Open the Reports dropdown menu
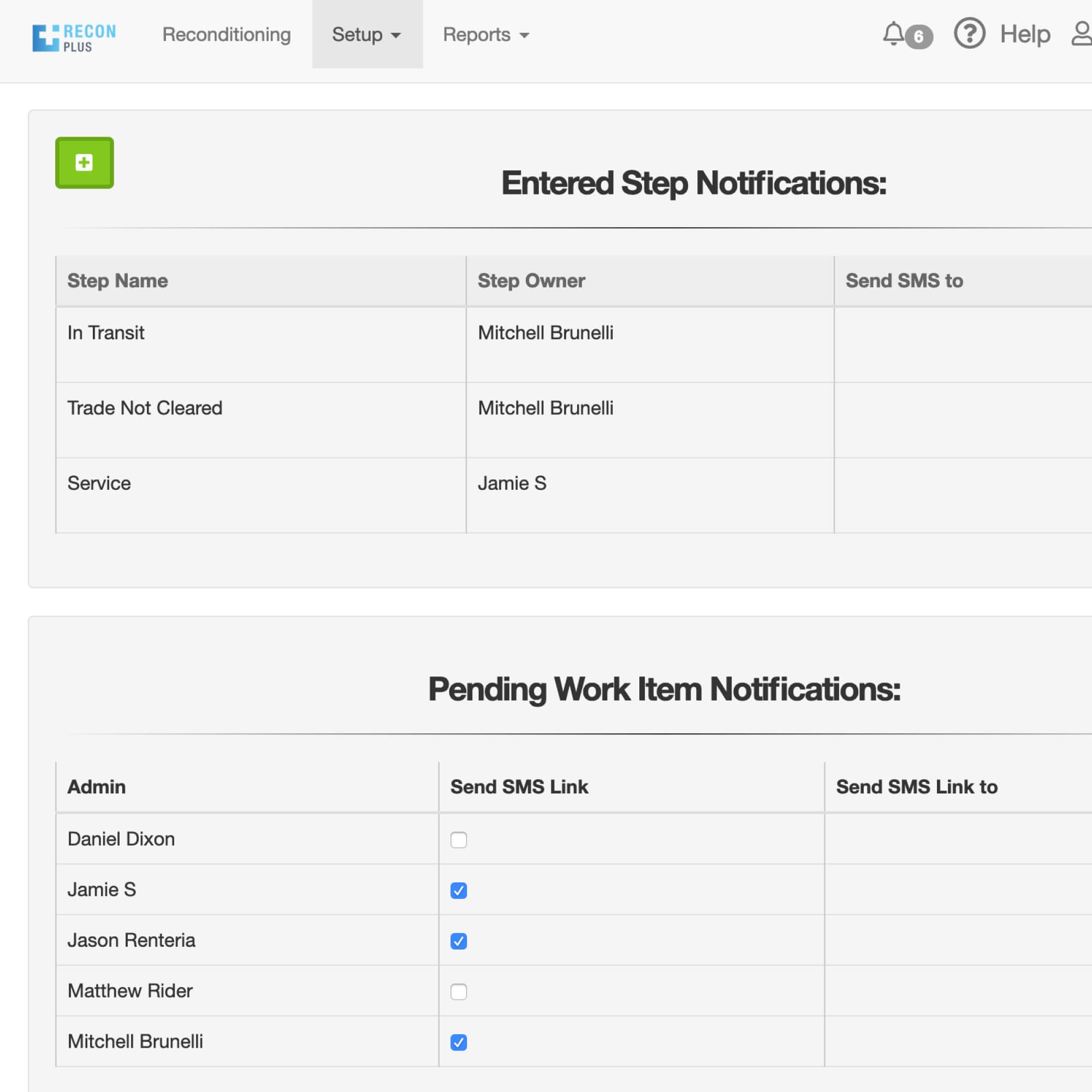This screenshot has width=1092, height=1092. tap(486, 34)
